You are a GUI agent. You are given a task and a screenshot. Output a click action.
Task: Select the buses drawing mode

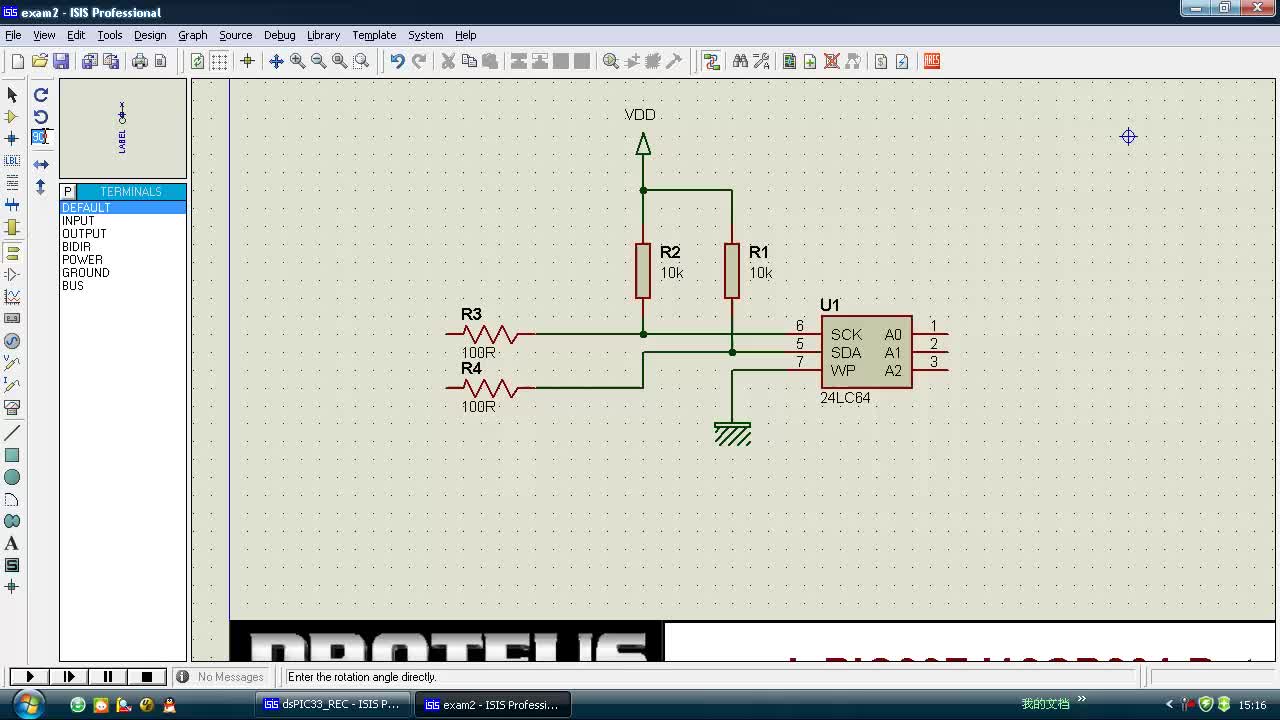click(12, 204)
